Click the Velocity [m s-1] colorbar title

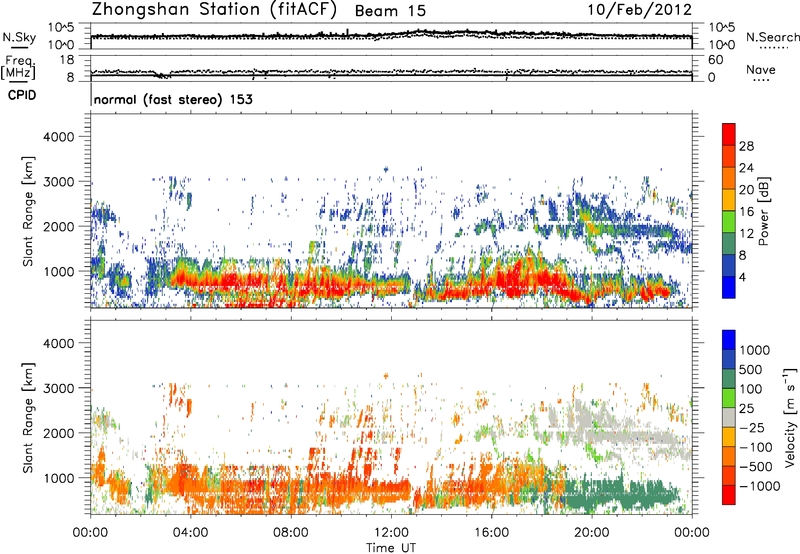[790, 417]
